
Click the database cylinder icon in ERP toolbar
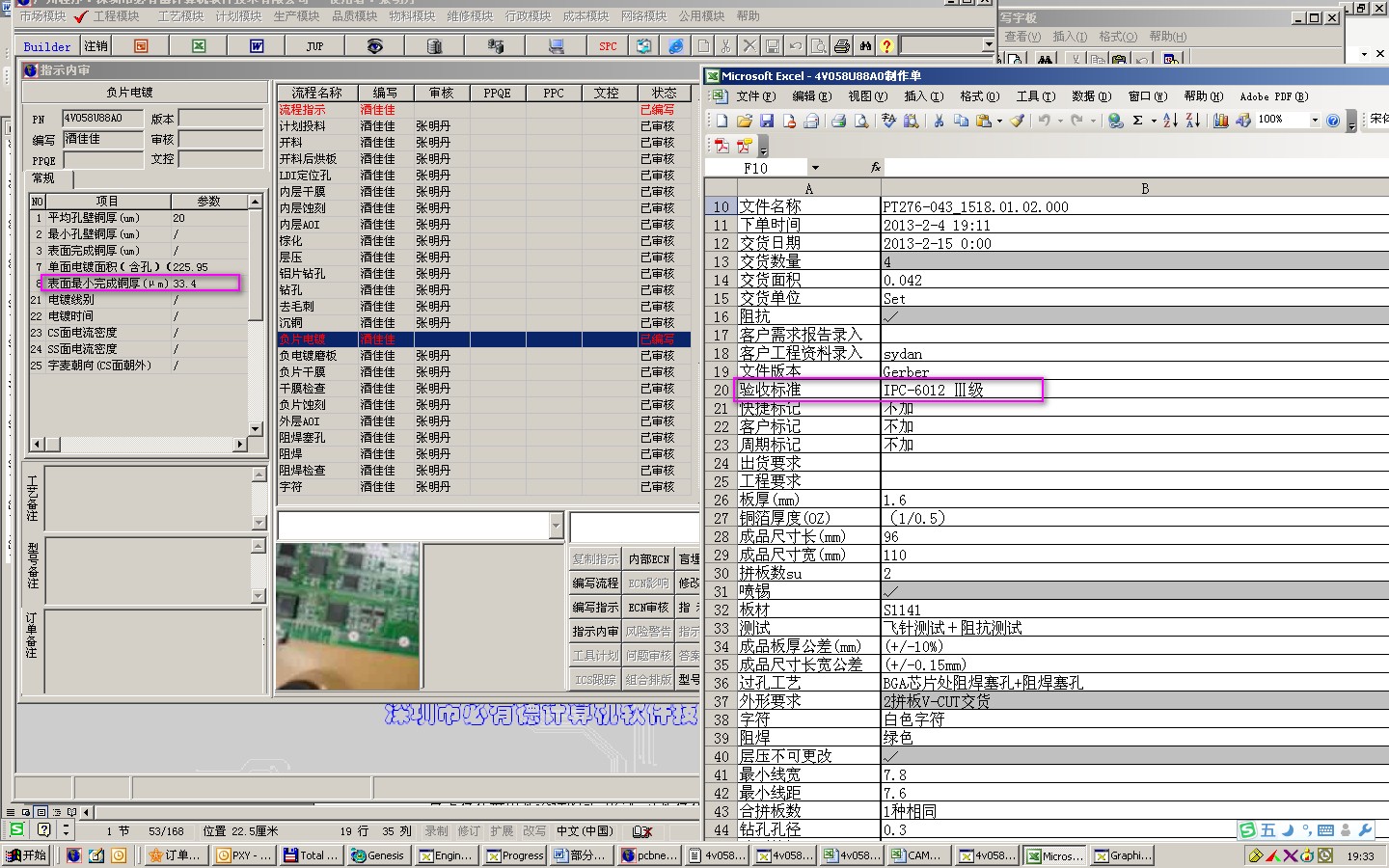434,46
